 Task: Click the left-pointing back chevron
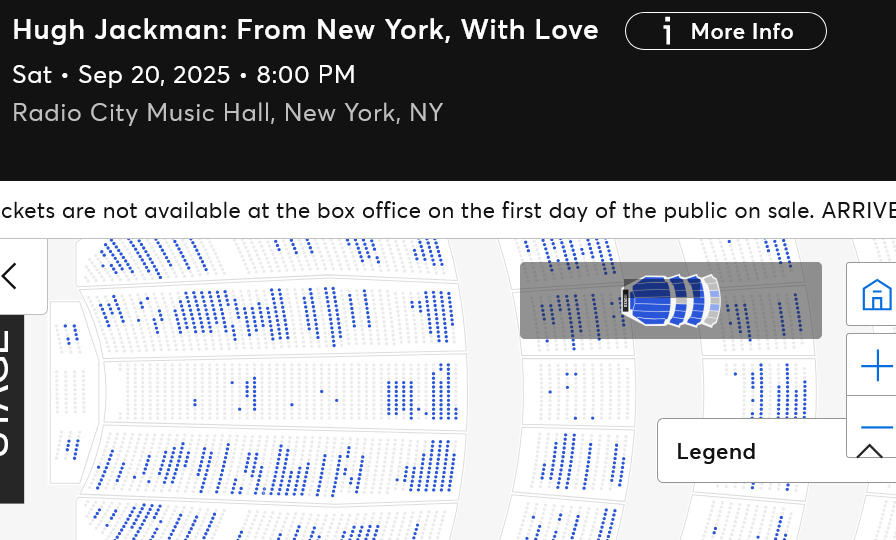[x=12, y=276]
